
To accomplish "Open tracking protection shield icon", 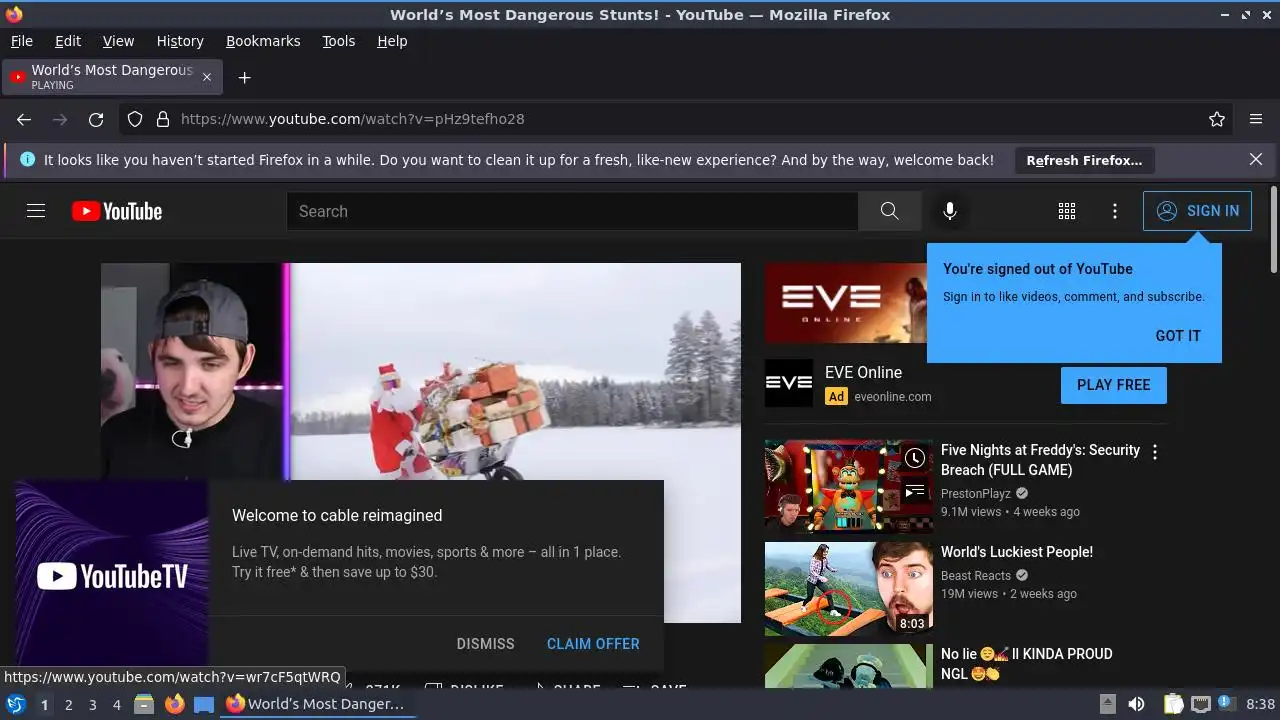I will (x=135, y=119).
